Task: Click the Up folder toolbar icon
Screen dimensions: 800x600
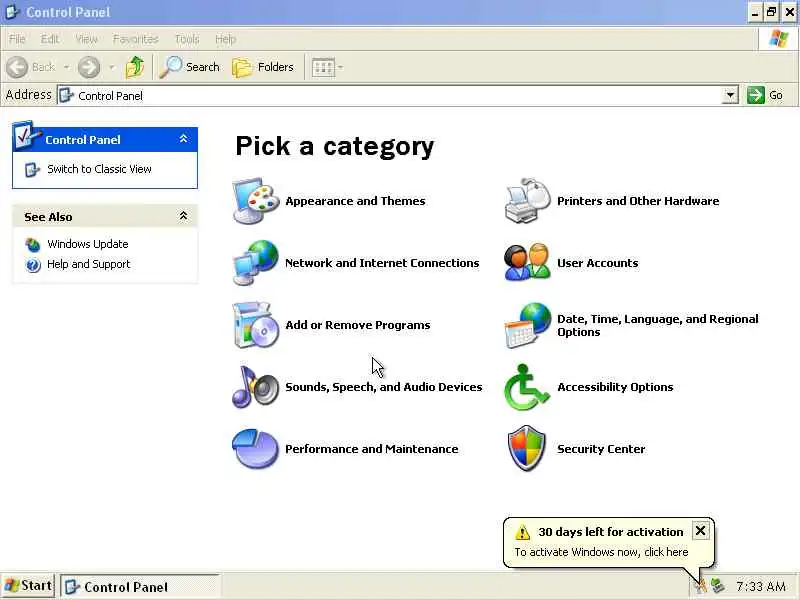Action: pyautogui.click(x=135, y=67)
